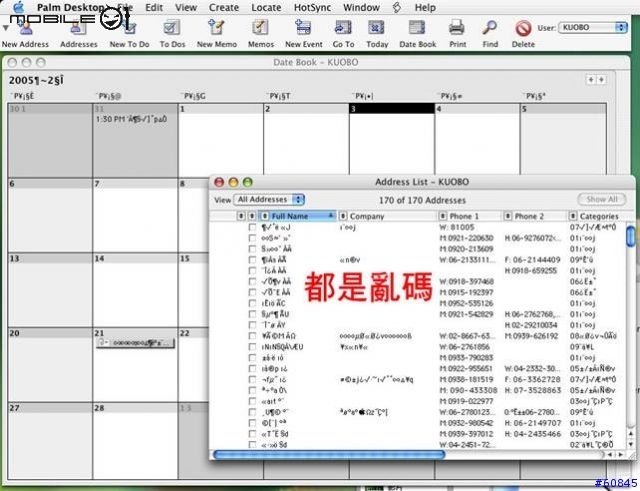
Task: Open the Window menu
Action: 361,7
